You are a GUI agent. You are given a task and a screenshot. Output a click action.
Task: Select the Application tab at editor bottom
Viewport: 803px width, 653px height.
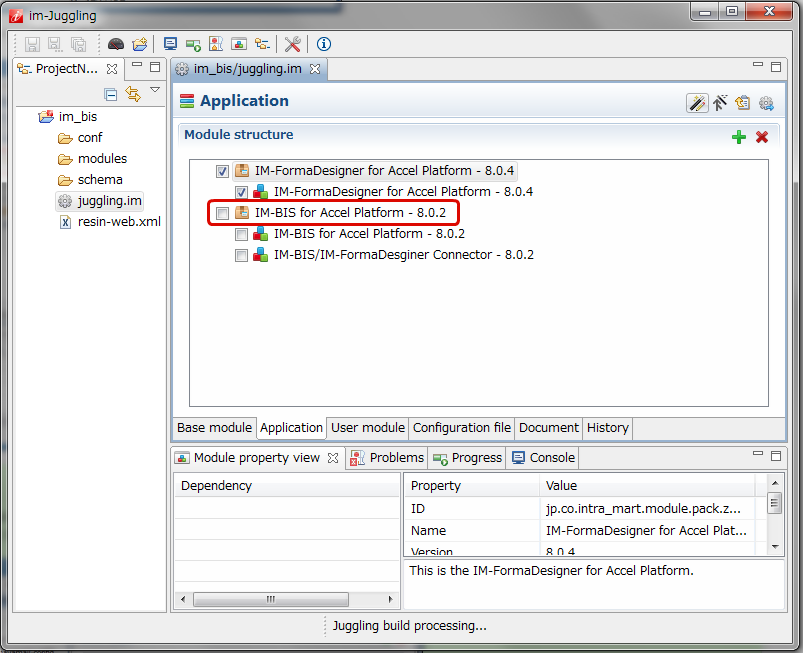pos(291,428)
